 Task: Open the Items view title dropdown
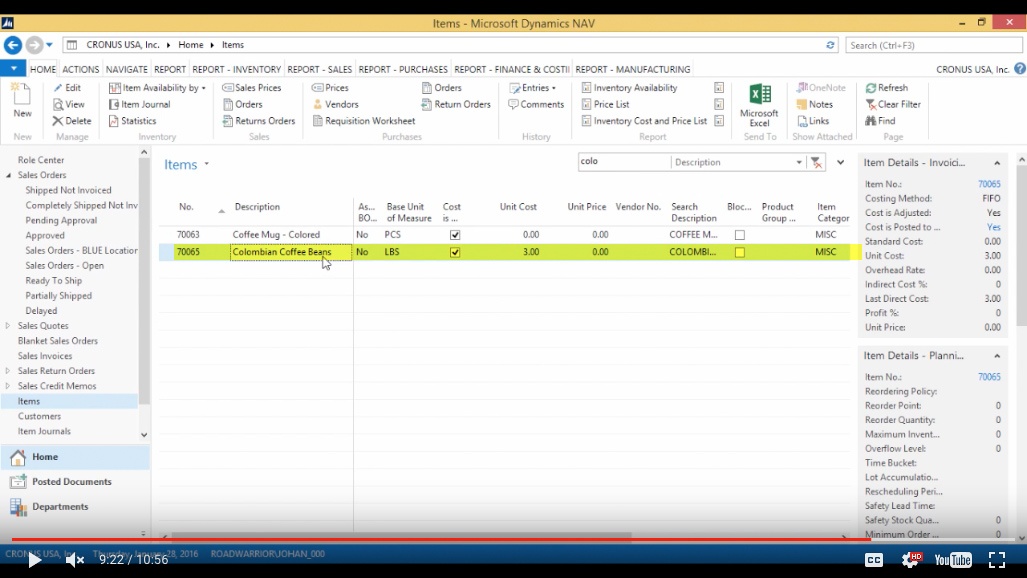pos(206,164)
